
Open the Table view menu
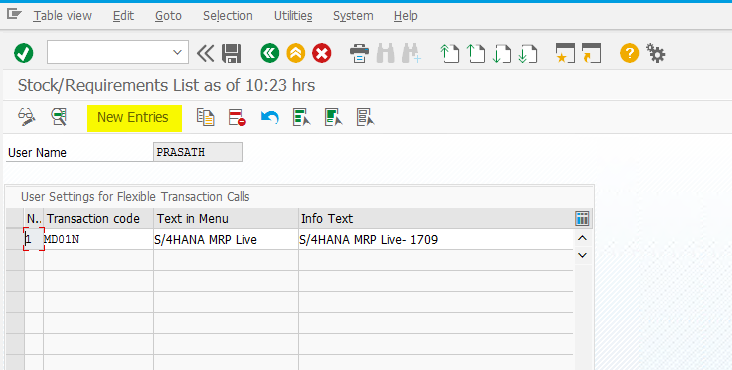63,16
